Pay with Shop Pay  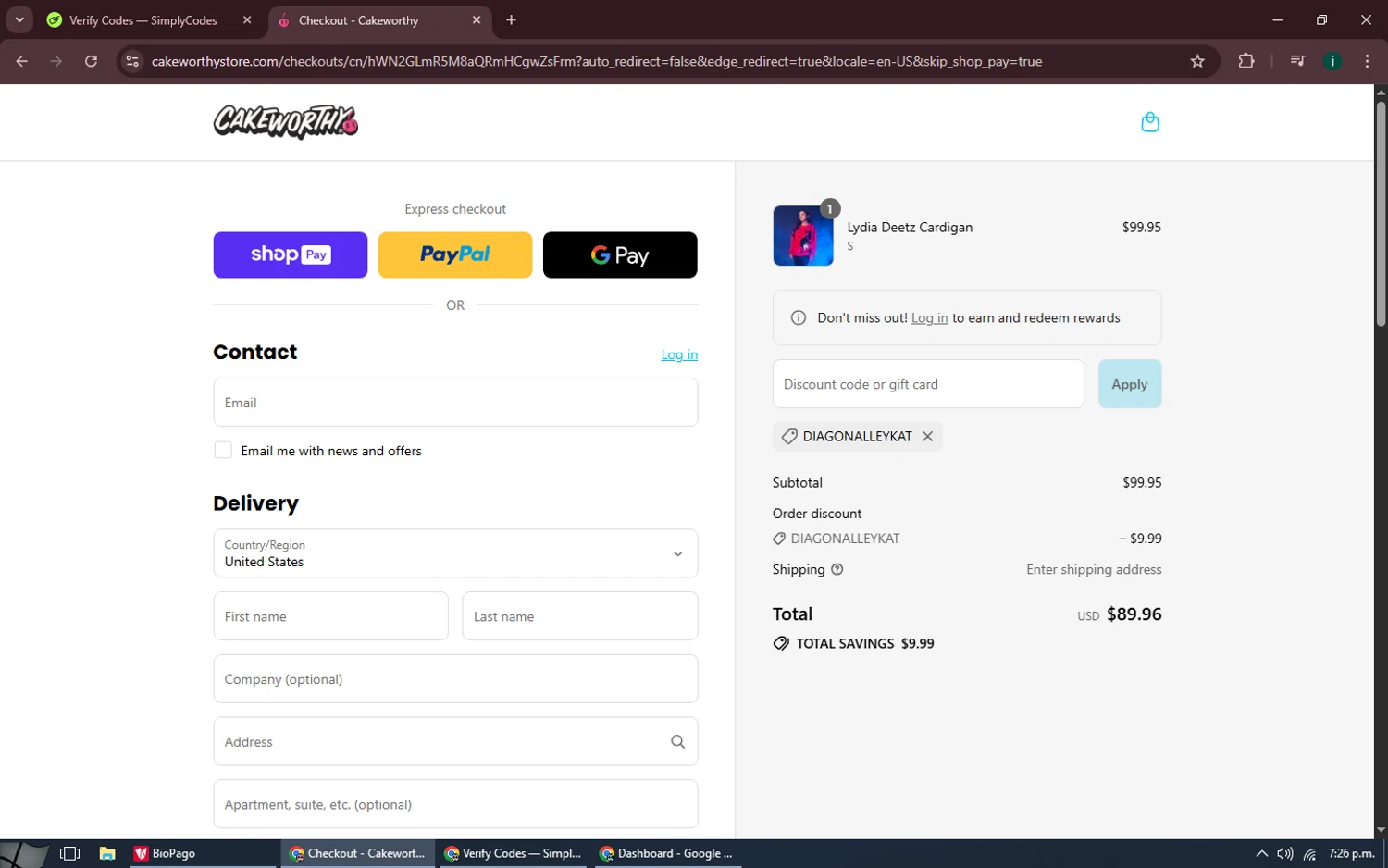coord(291,254)
